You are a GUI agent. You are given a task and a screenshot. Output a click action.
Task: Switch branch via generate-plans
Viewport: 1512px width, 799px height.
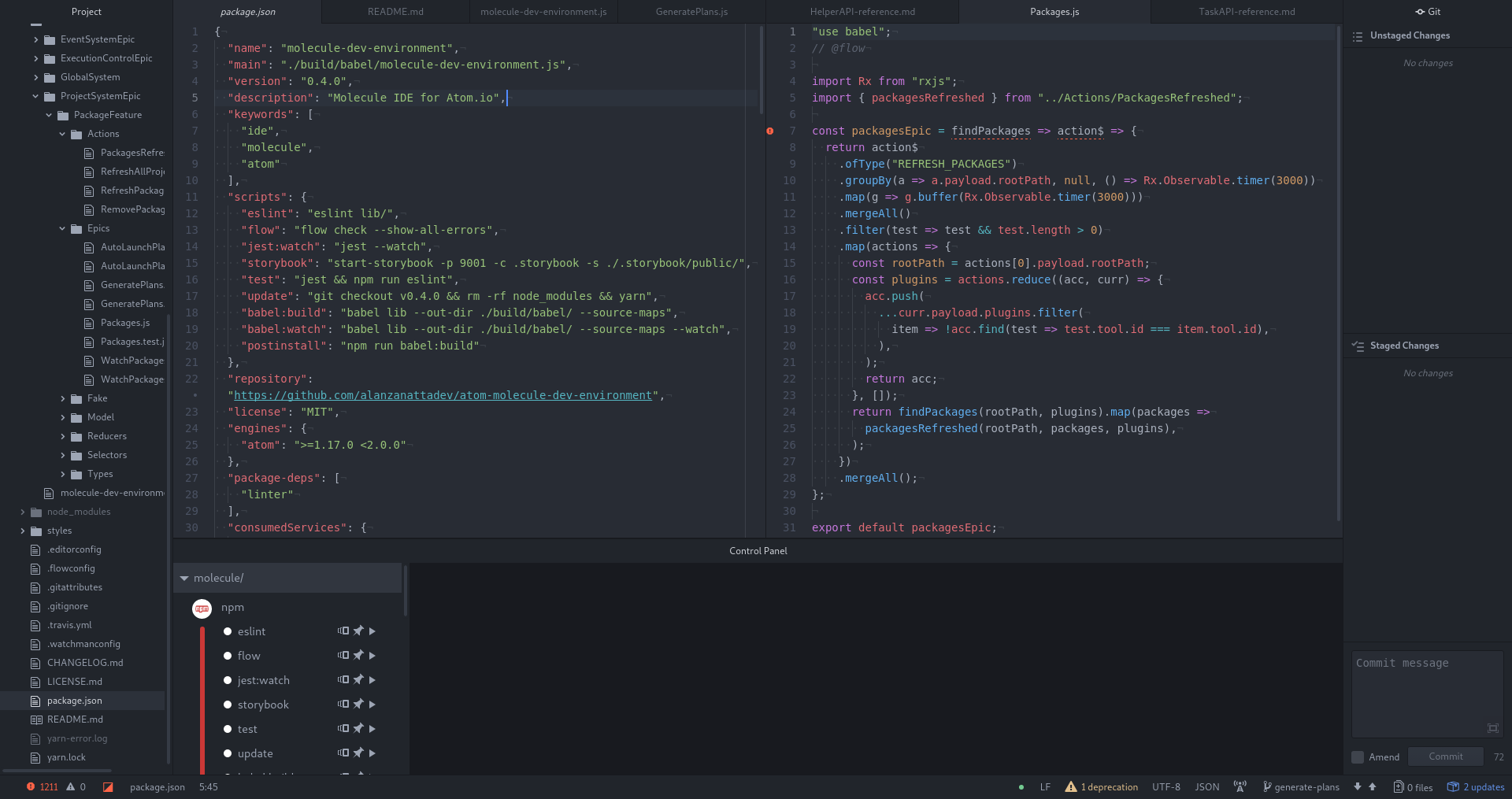point(1301,787)
